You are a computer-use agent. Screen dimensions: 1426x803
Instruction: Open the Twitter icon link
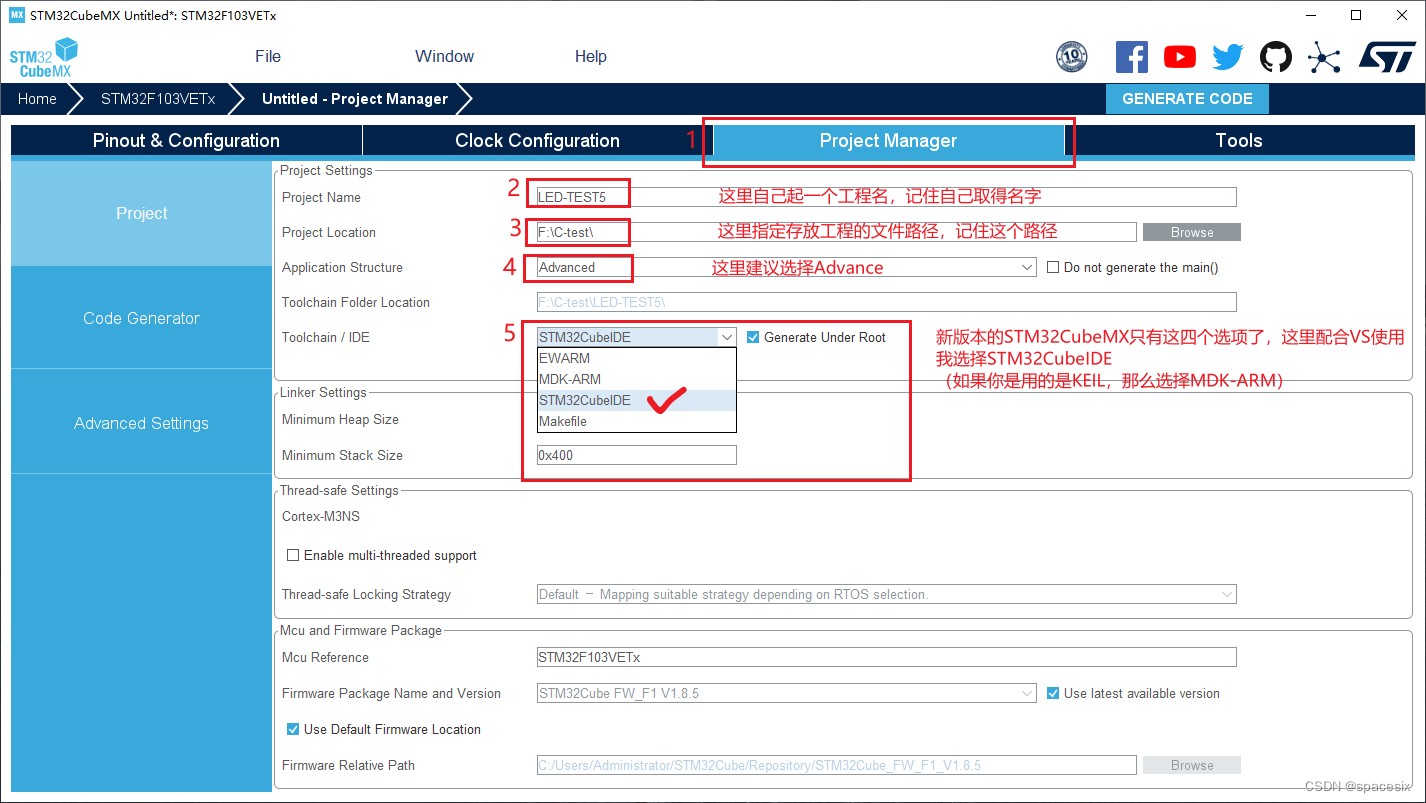pos(1228,57)
